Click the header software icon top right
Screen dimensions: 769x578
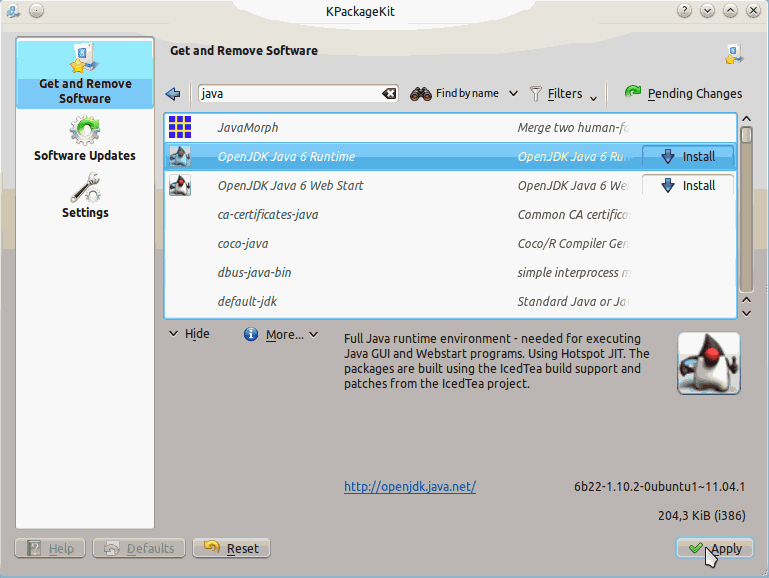(734, 54)
